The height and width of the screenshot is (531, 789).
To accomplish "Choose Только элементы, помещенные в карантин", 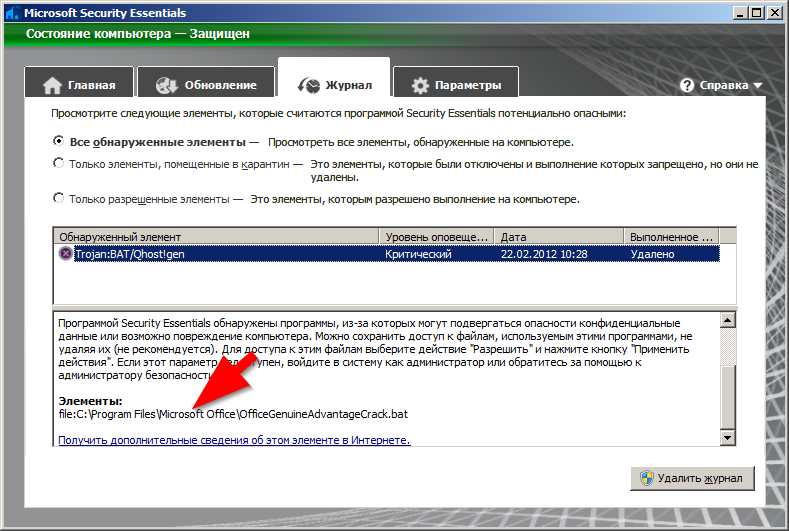I will pos(58,163).
